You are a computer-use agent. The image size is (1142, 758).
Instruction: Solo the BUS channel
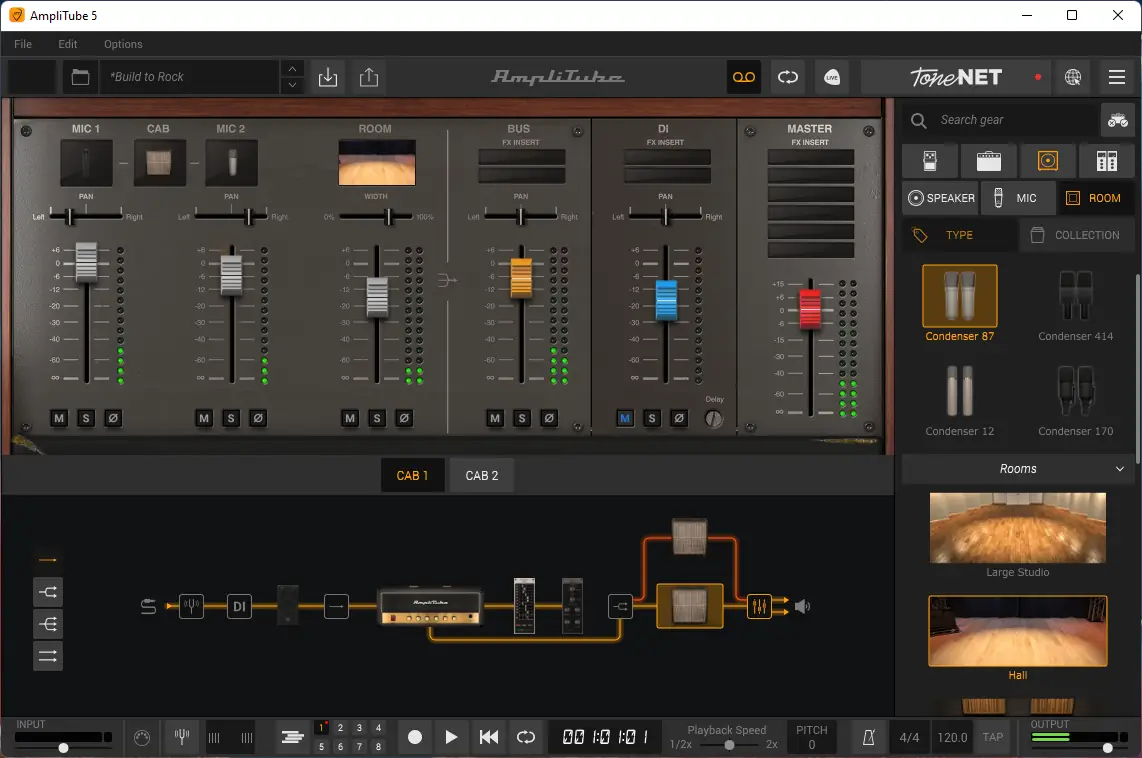[x=522, y=418]
